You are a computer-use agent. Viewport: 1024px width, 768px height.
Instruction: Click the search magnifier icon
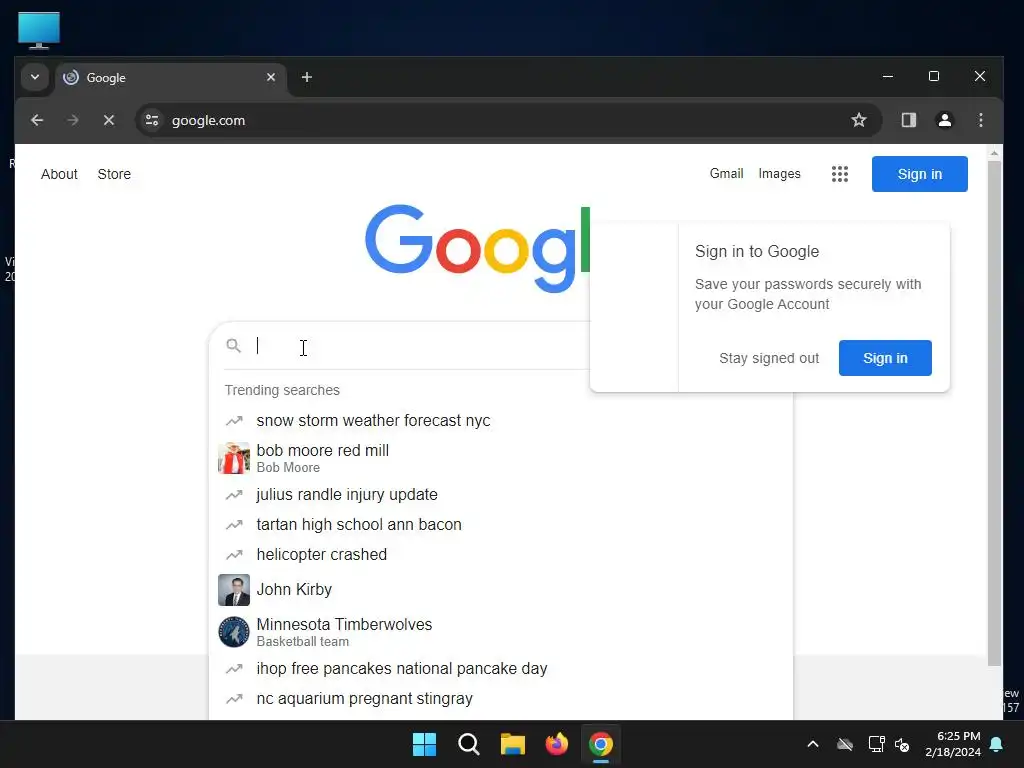[x=233, y=345]
